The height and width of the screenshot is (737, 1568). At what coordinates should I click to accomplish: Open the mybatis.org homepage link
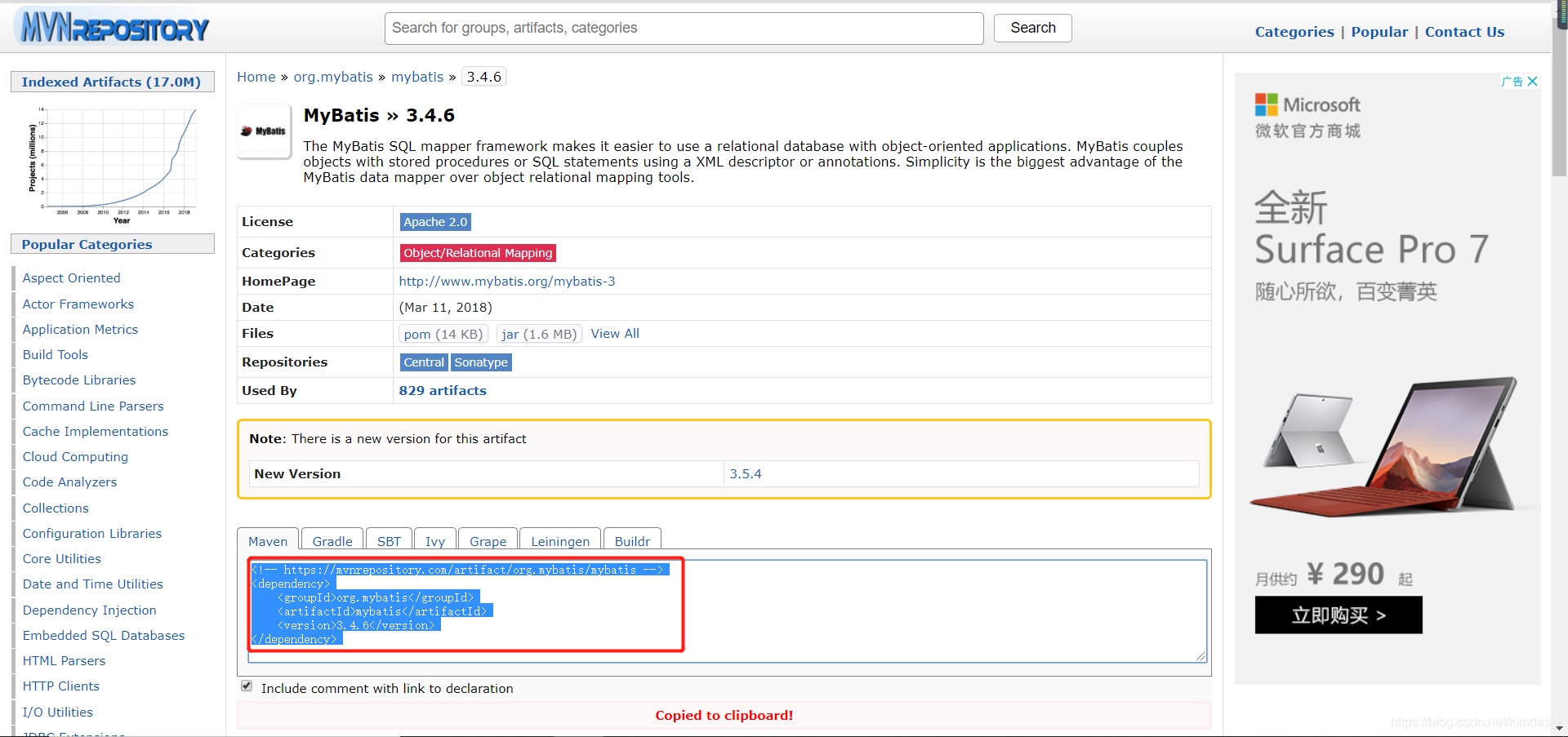[x=507, y=282]
